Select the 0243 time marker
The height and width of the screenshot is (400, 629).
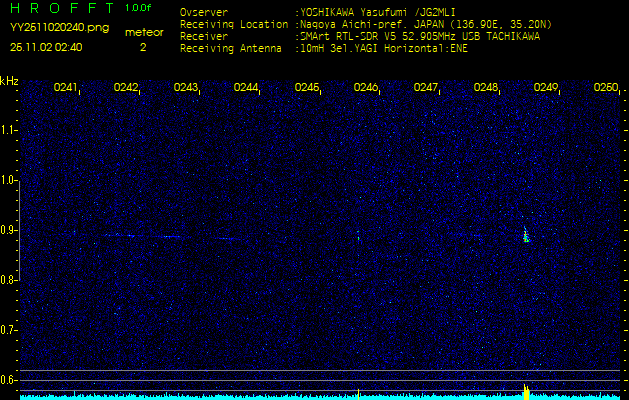186,88
